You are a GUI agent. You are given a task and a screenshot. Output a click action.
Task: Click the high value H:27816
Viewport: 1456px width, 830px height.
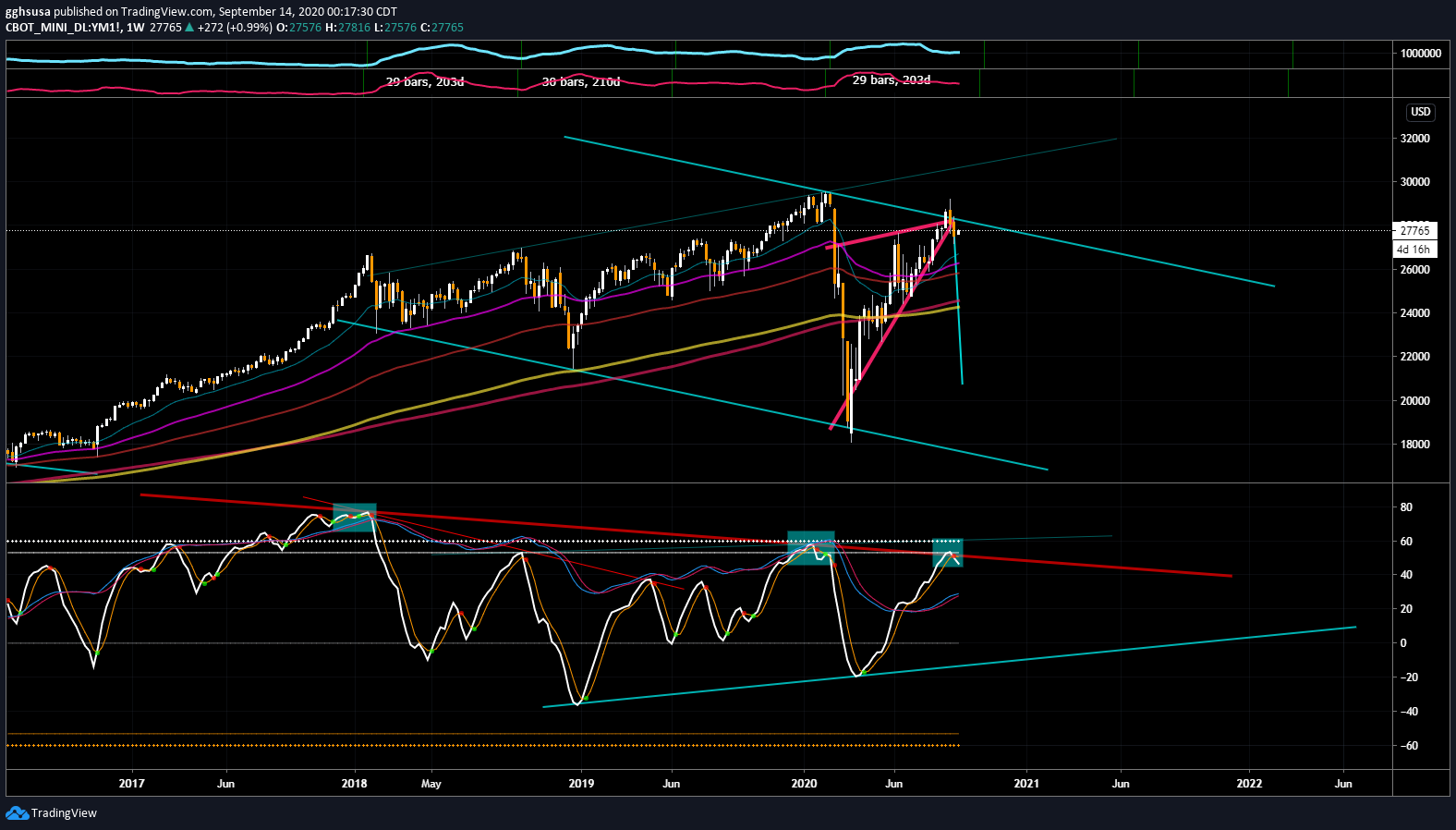pyautogui.click(x=348, y=28)
